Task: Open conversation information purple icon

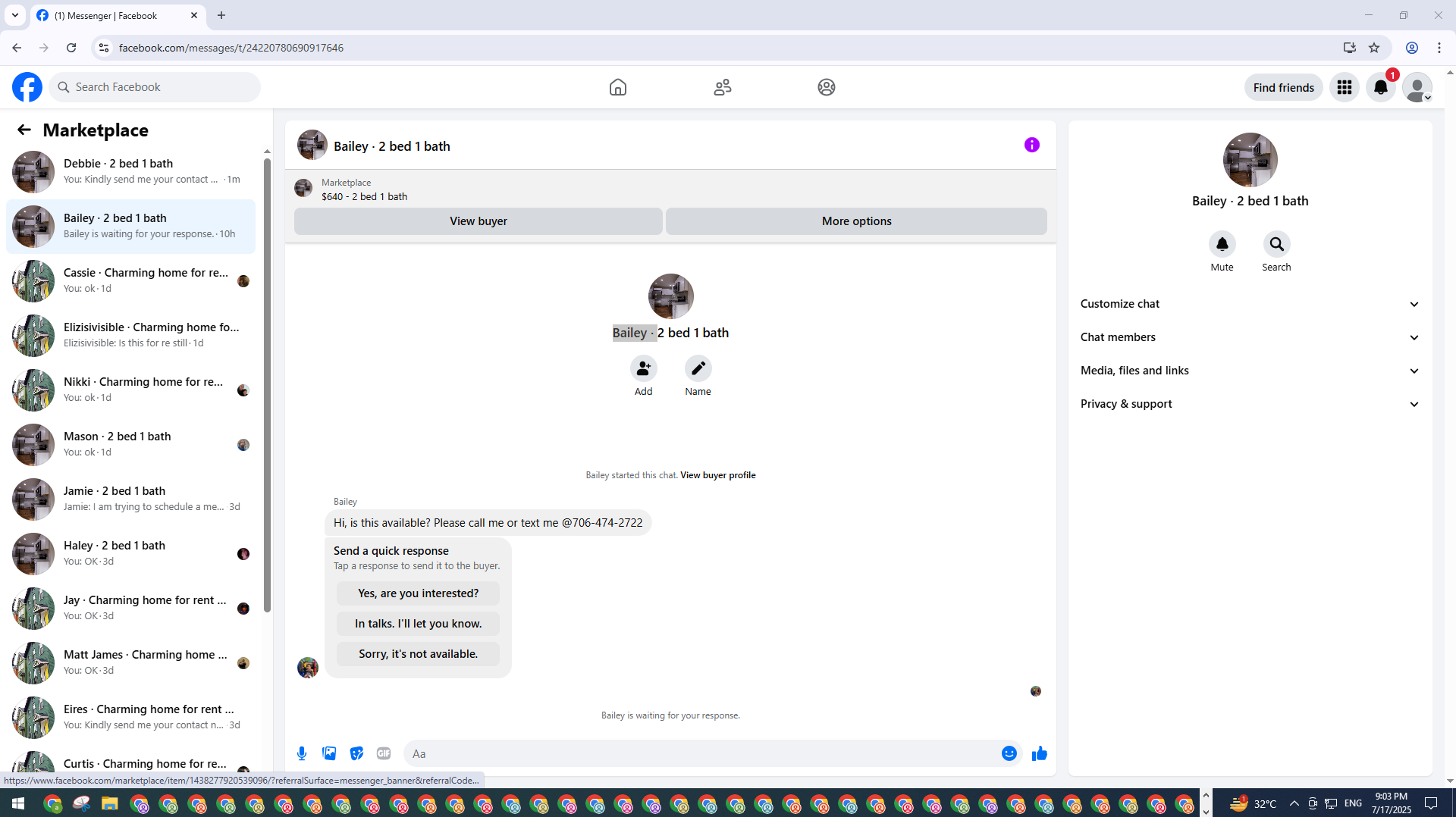Action: coord(1032,145)
